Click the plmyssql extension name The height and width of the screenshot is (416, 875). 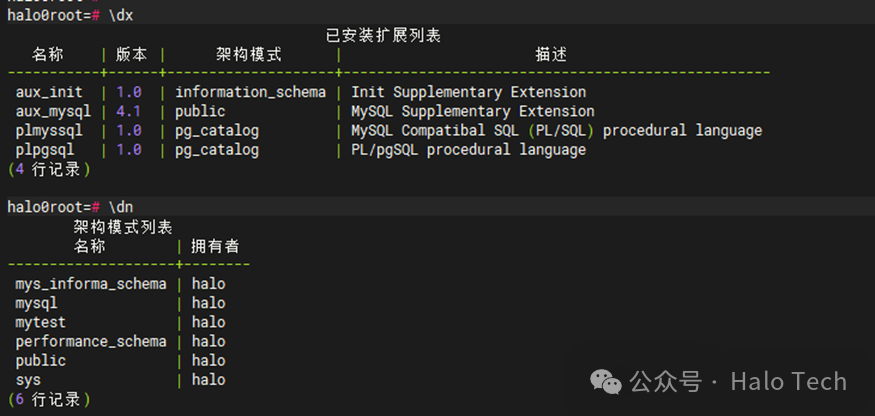(49, 131)
